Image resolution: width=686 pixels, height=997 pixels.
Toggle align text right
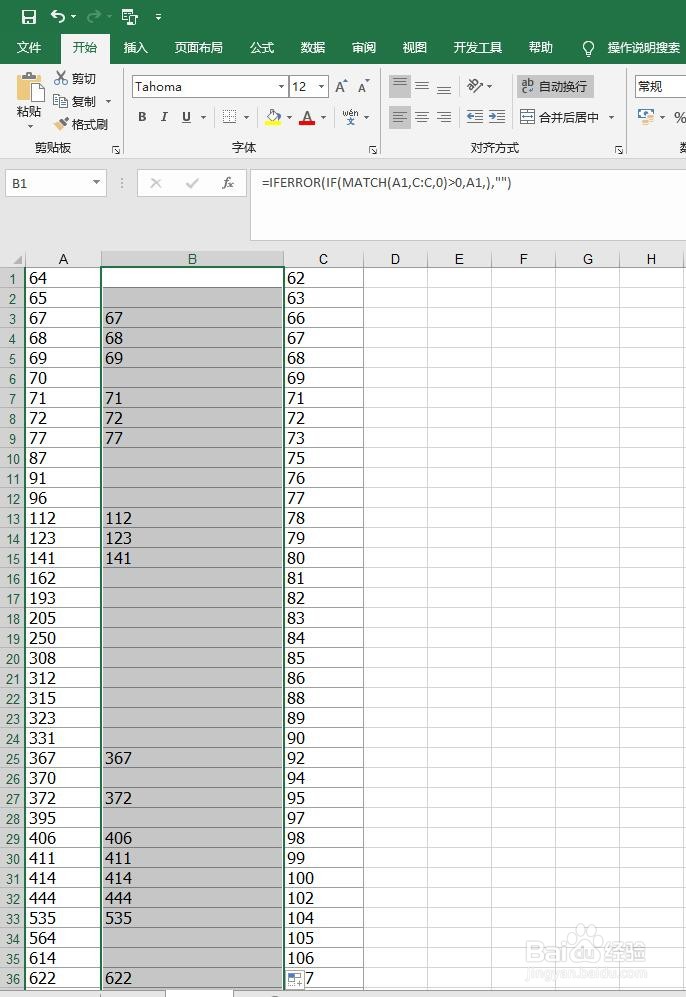coord(444,117)
